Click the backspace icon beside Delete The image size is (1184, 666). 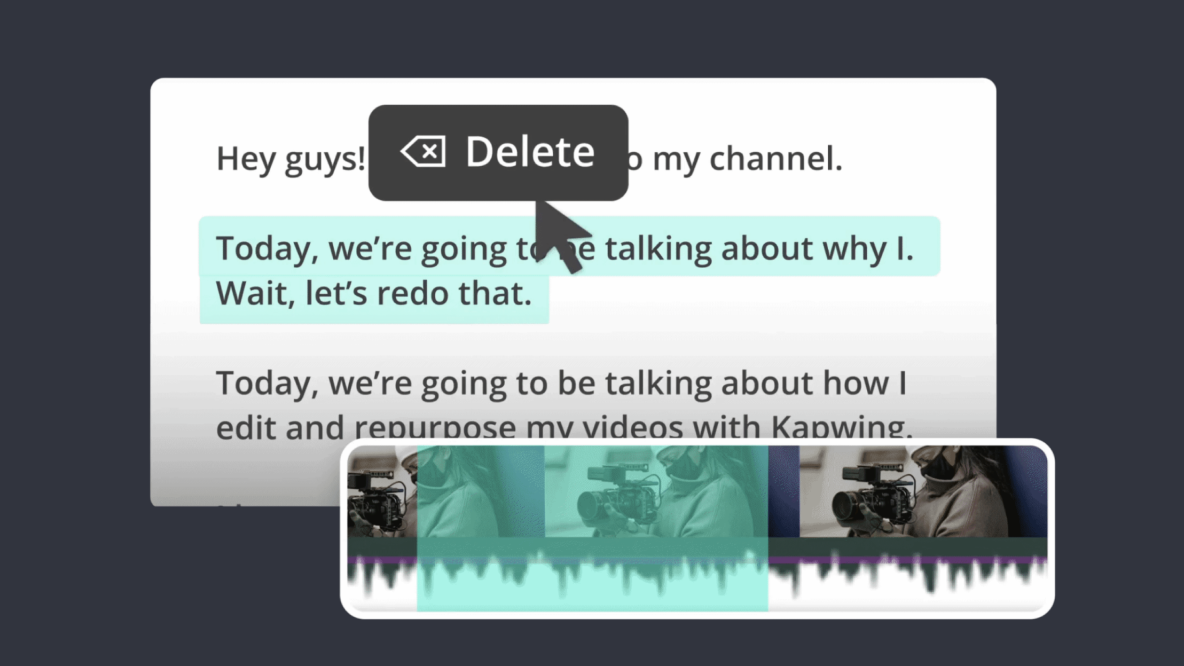click(423, 152)
